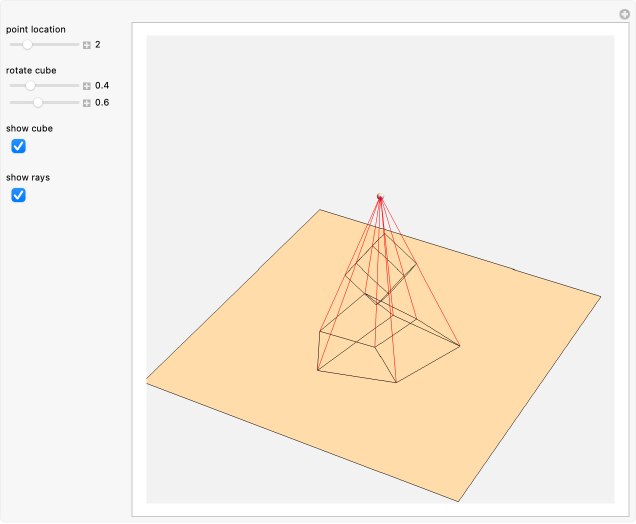The height and width of the screenshot is (524, 636).
Task: Click the "point location" label
Action: 36,29
